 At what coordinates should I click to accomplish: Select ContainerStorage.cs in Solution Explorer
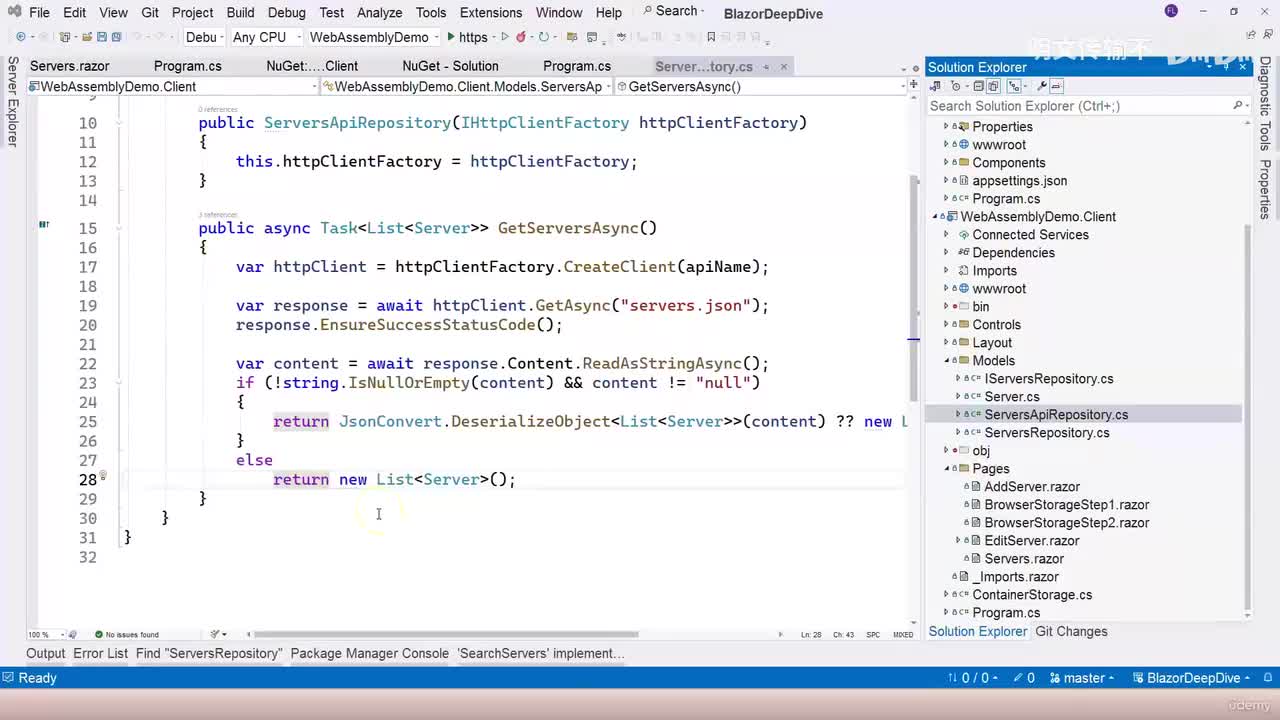pyautogui.click(x=1032, y=595)
